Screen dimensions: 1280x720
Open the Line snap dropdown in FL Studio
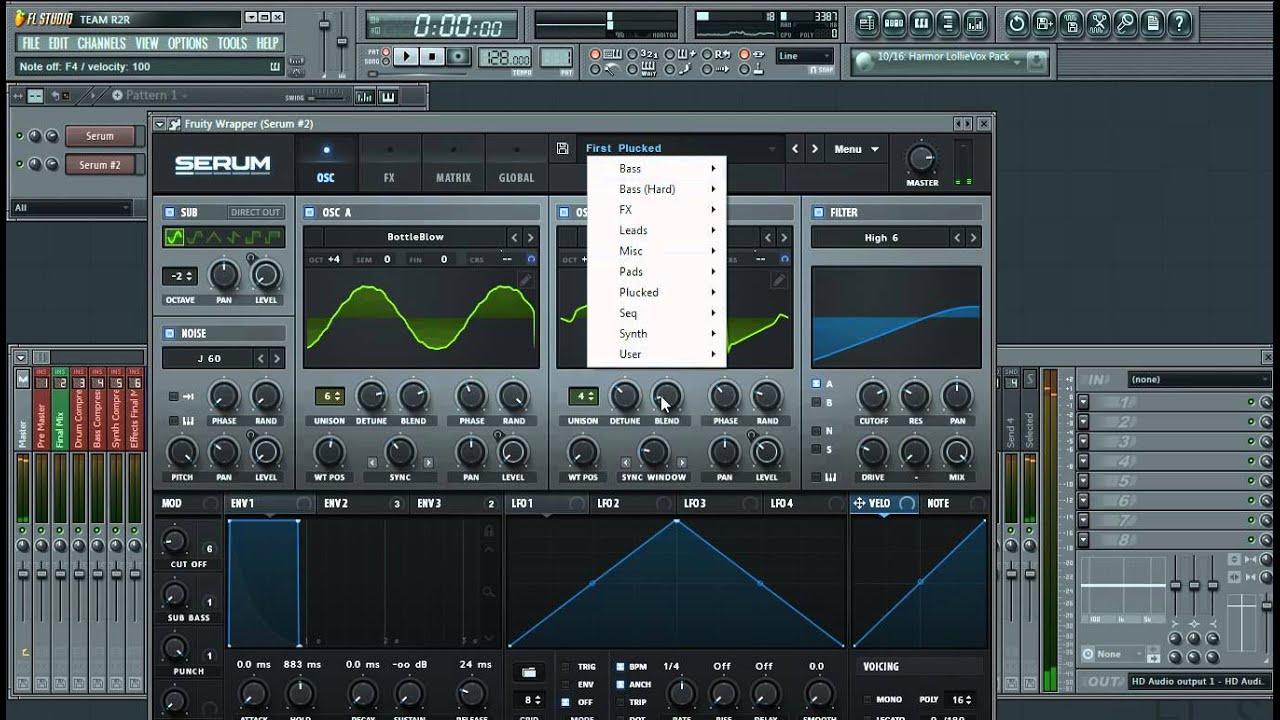[x=804, y=56]
